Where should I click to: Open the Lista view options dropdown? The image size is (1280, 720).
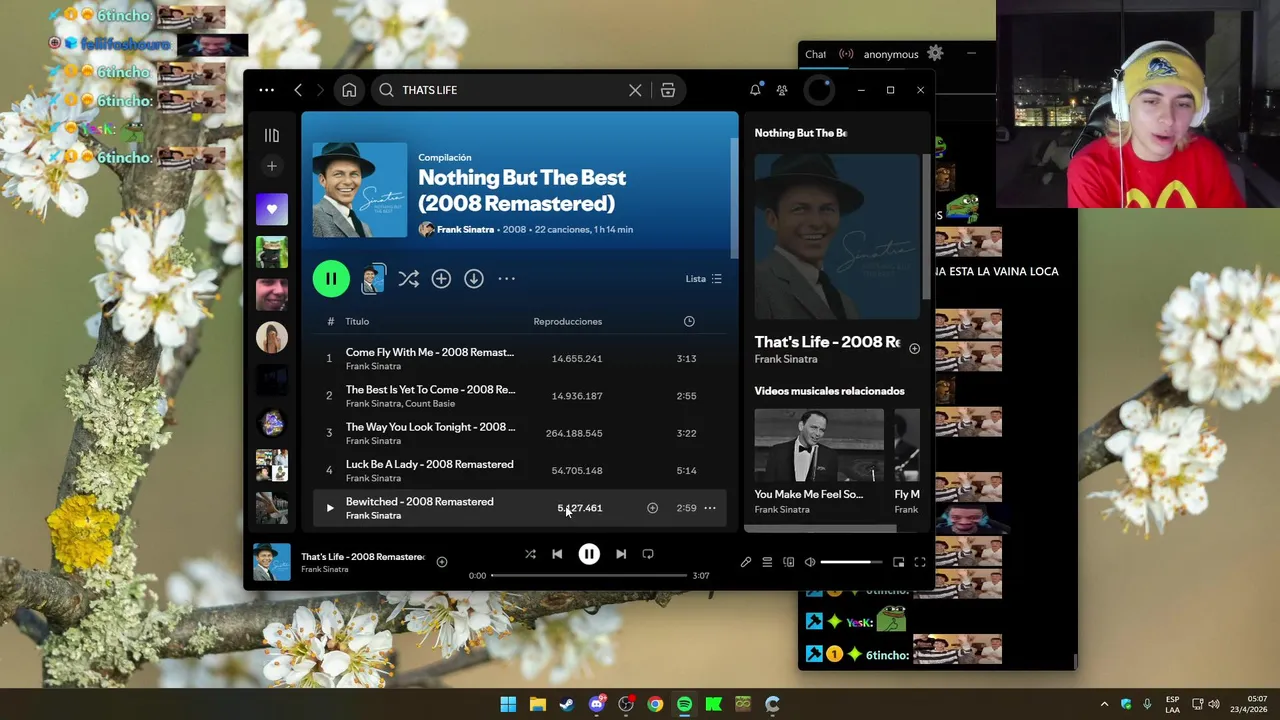click(x=704, y=279)
